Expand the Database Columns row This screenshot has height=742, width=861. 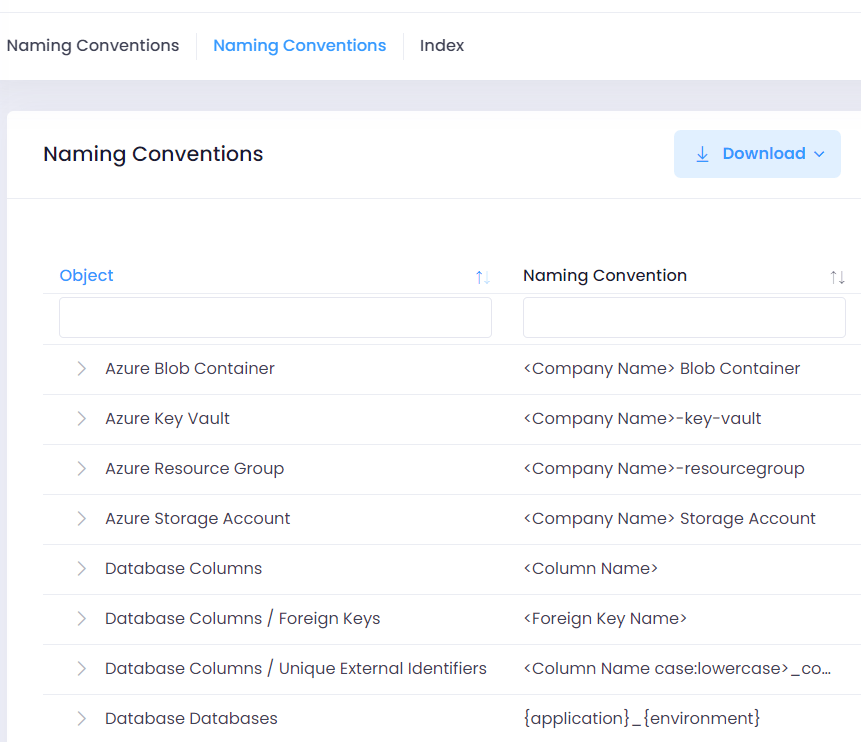[x=81, y=568]
